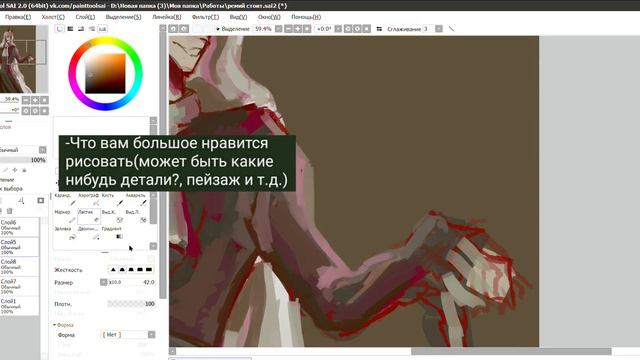Select the Маркер (Marker) tool
640x360 pixels.
coord(65,217)
